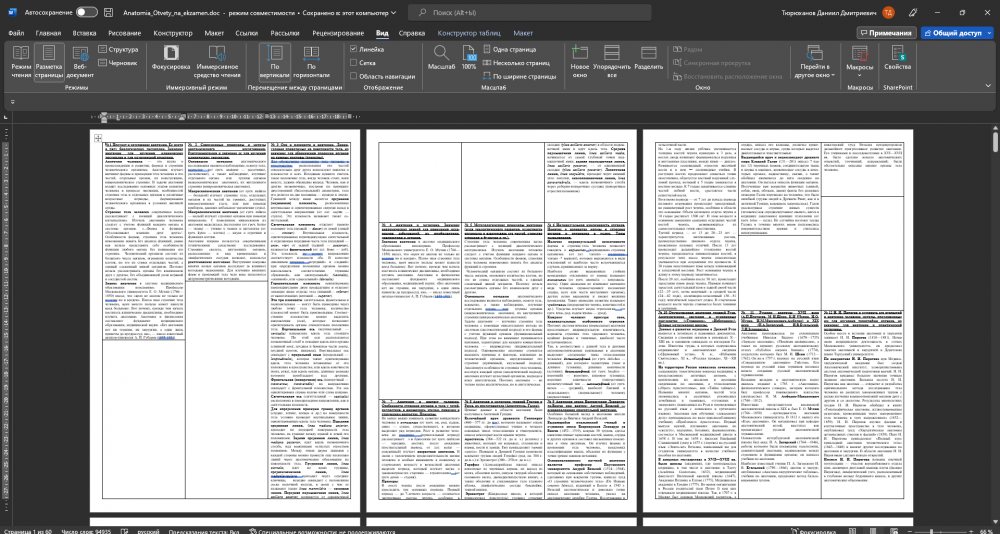
Task: Select Web Document (Веб-документ) view
Action: point(80,62)
